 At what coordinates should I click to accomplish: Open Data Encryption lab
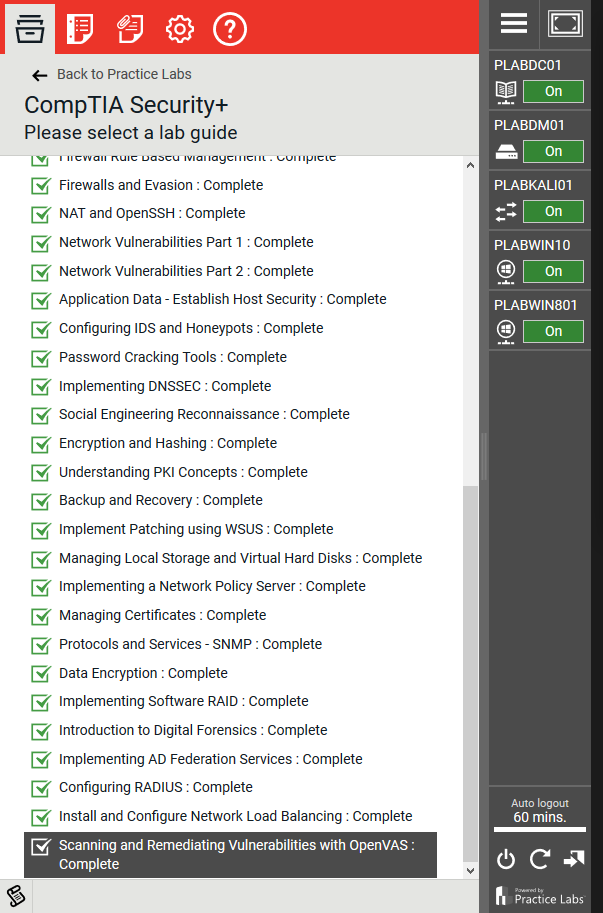pos(143,673)
